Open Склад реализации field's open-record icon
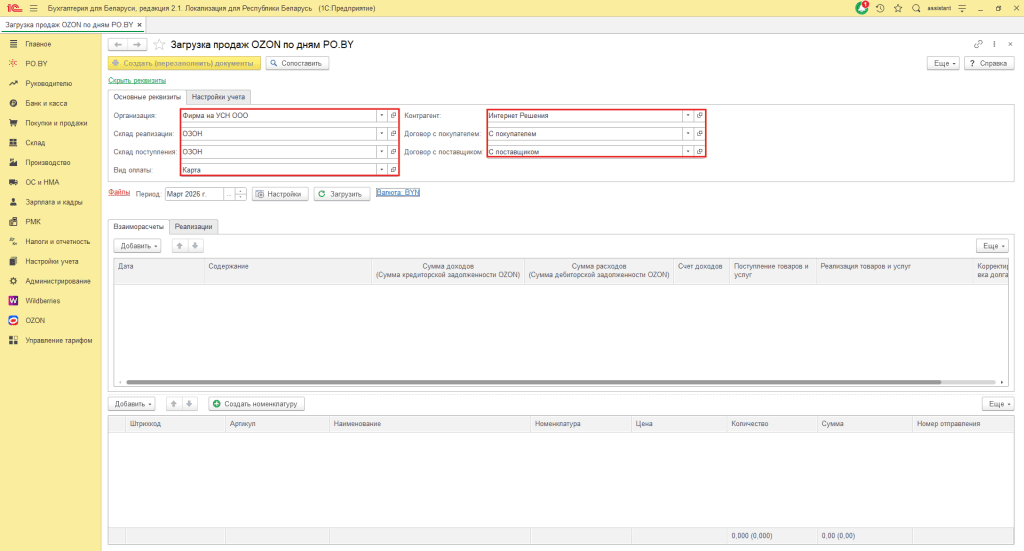 393,134
